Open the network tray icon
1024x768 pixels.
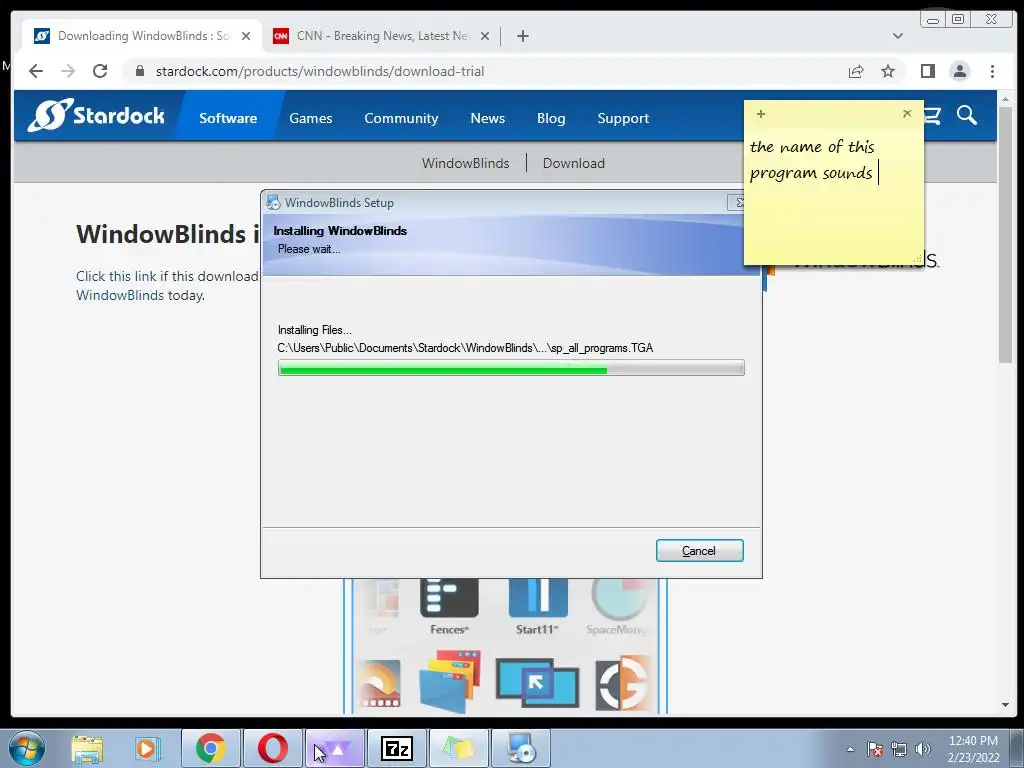(x=899, y=749)
